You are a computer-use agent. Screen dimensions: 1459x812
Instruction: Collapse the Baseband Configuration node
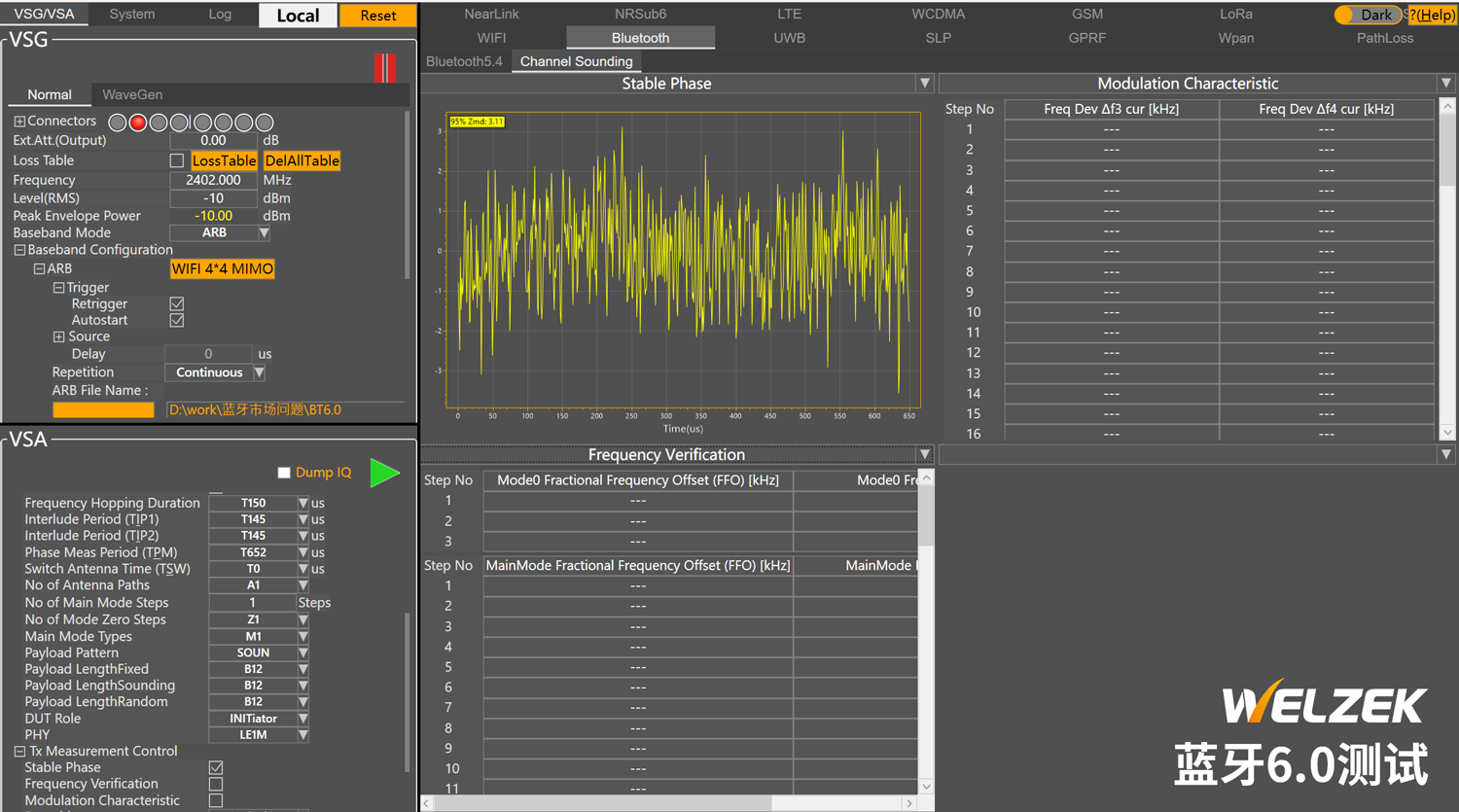tap(19, 250)
